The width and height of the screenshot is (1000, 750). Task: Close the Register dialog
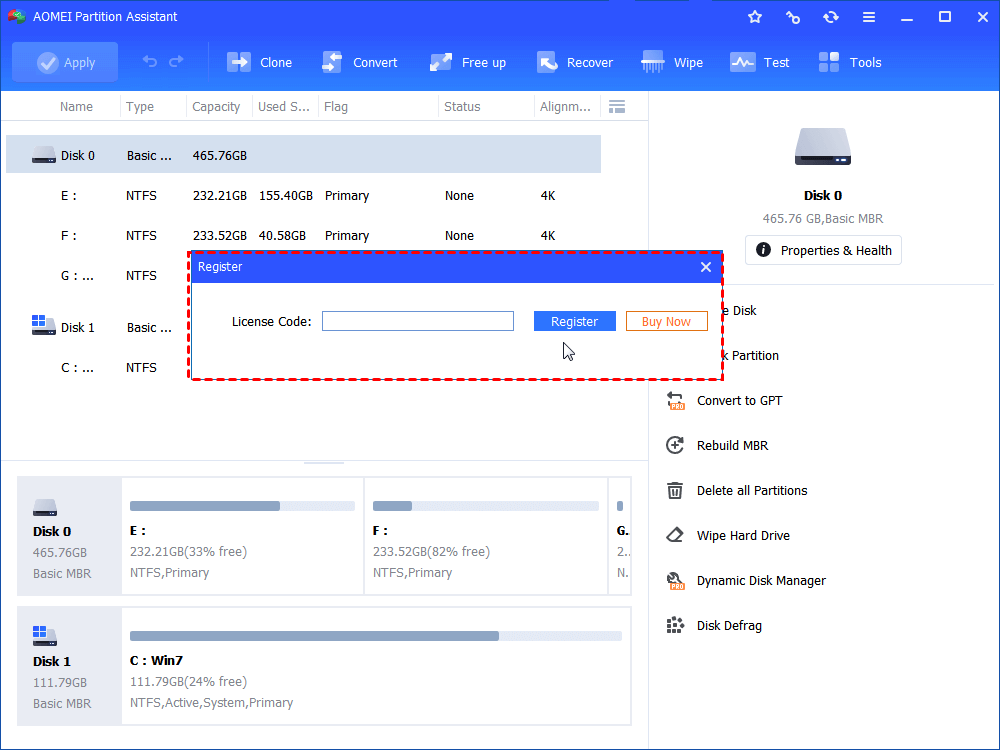705,267
